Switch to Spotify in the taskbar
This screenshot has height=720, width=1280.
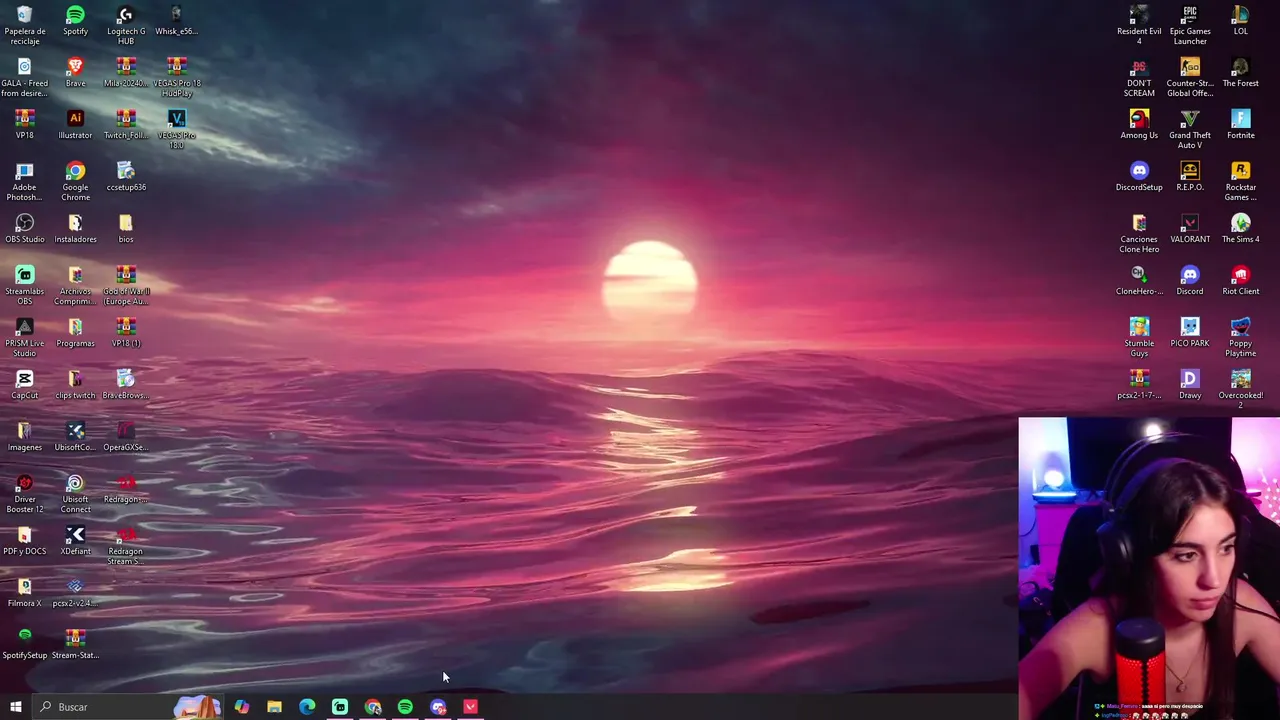pos(405,707)
